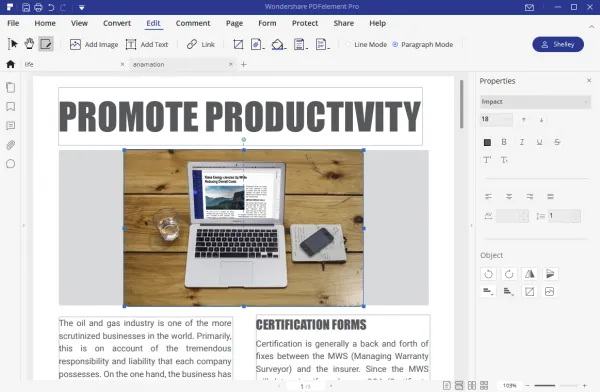Select the Crop tool icon

[x=238, y=44]
